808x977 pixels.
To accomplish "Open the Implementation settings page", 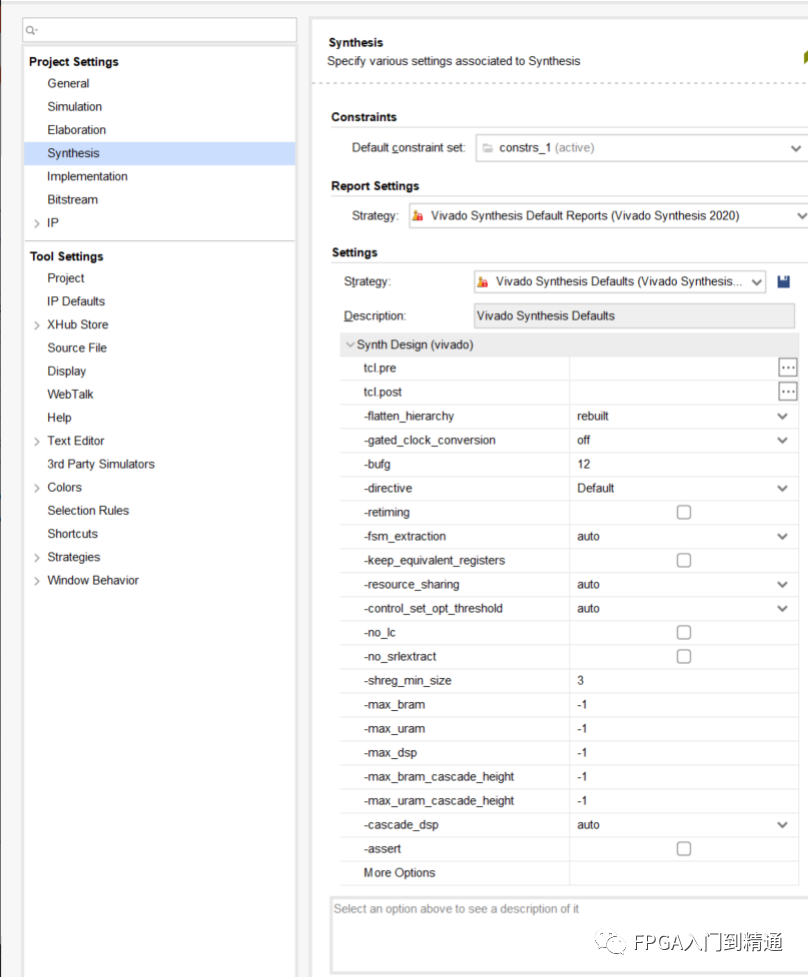I will coord(87,176).
